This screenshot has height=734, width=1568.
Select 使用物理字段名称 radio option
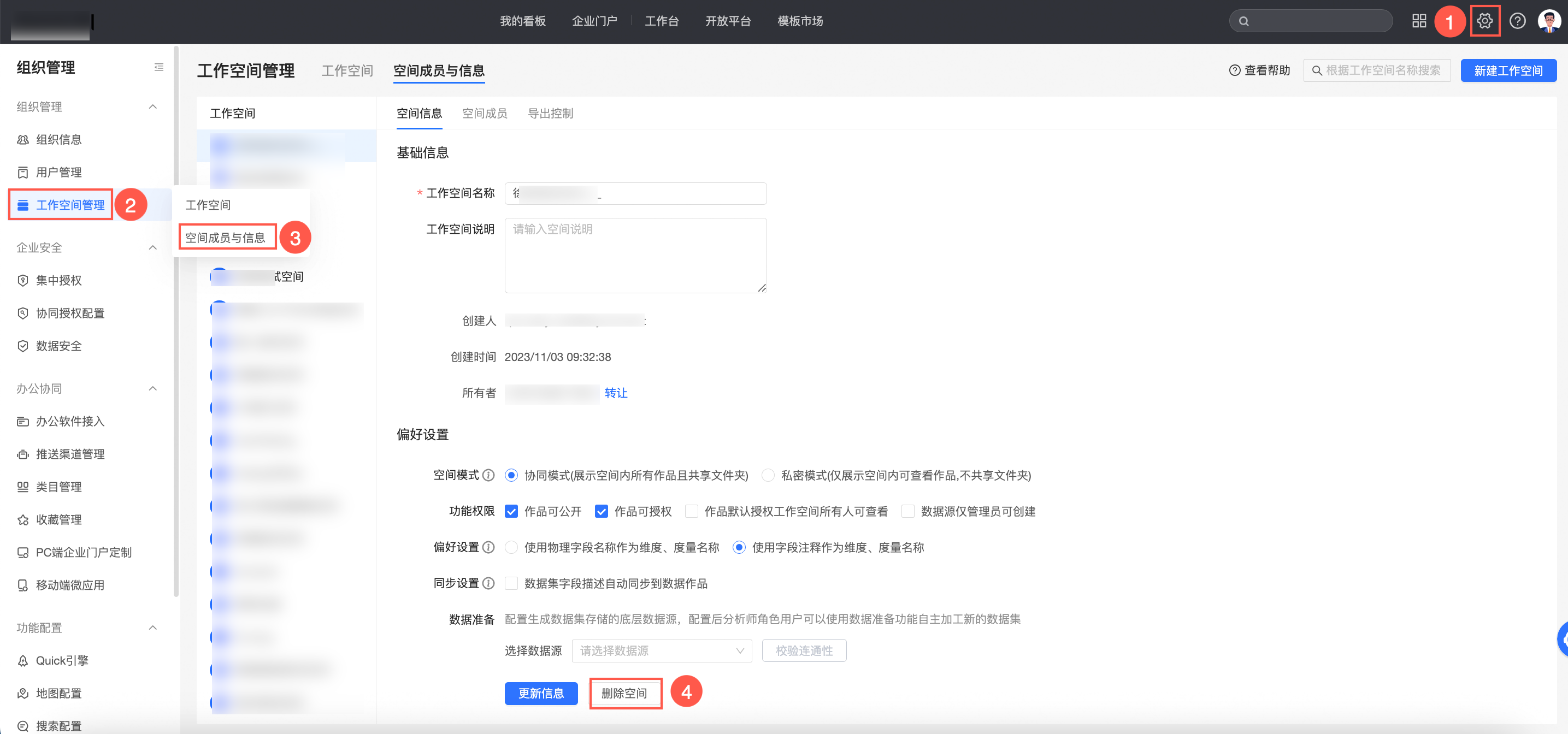click(x=511, y=547)
